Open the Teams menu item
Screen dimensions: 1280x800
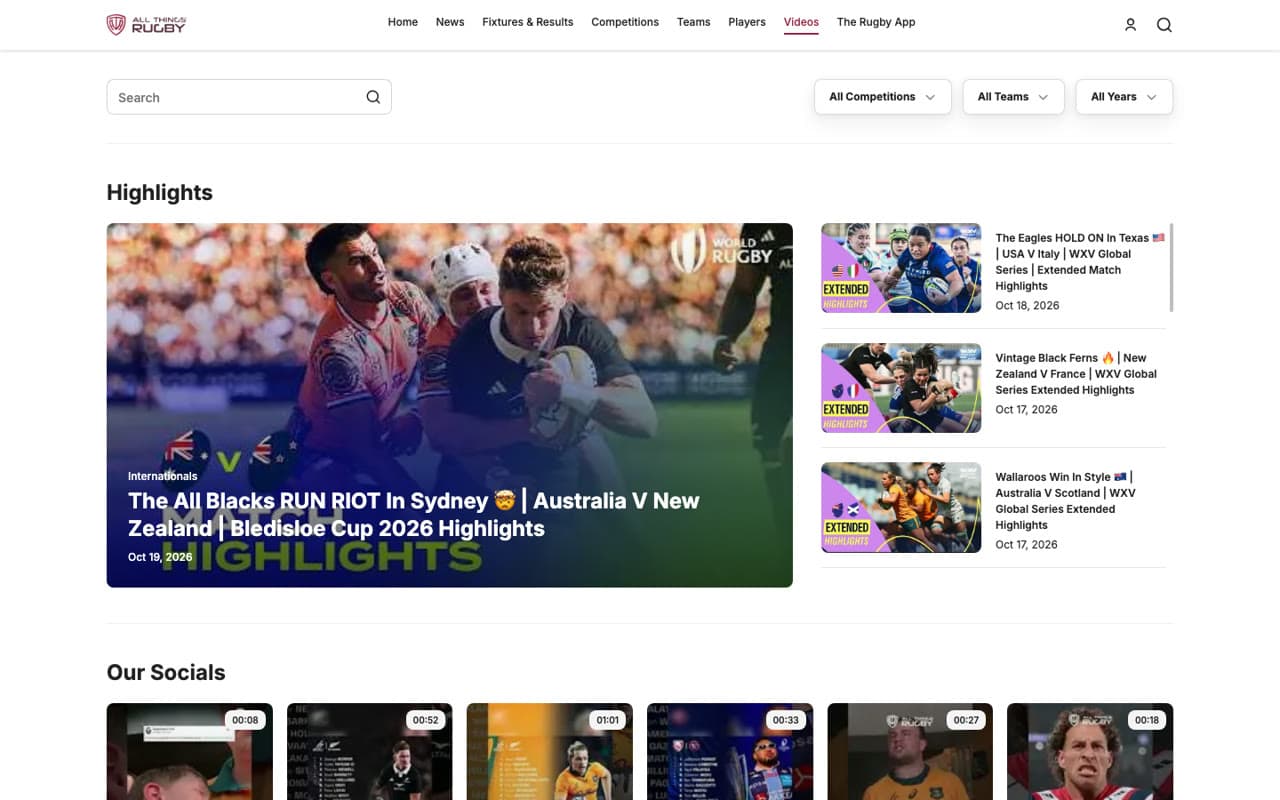(x=694, y=22)
